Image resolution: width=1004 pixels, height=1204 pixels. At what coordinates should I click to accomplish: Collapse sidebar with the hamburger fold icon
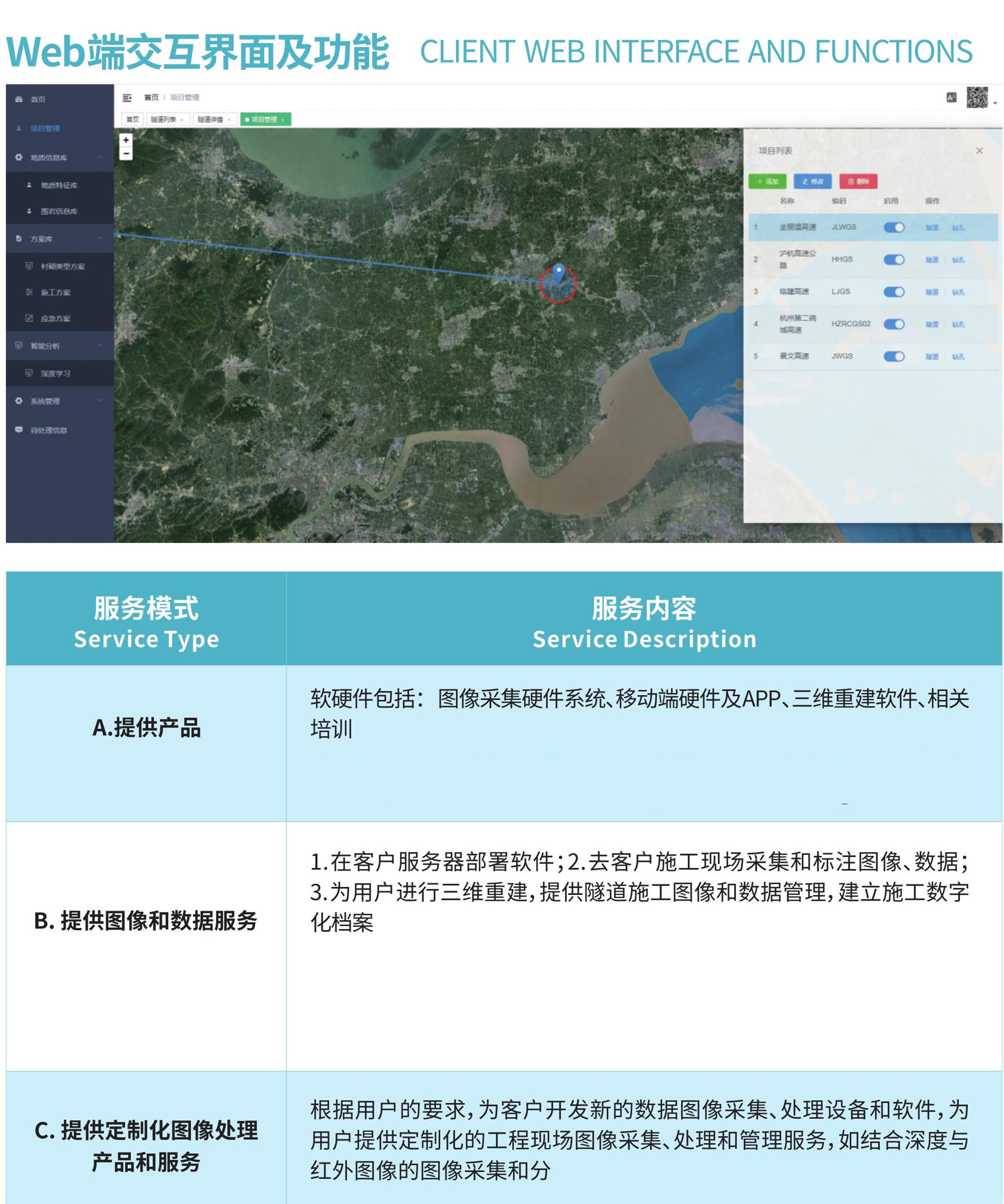pos(128,97)
